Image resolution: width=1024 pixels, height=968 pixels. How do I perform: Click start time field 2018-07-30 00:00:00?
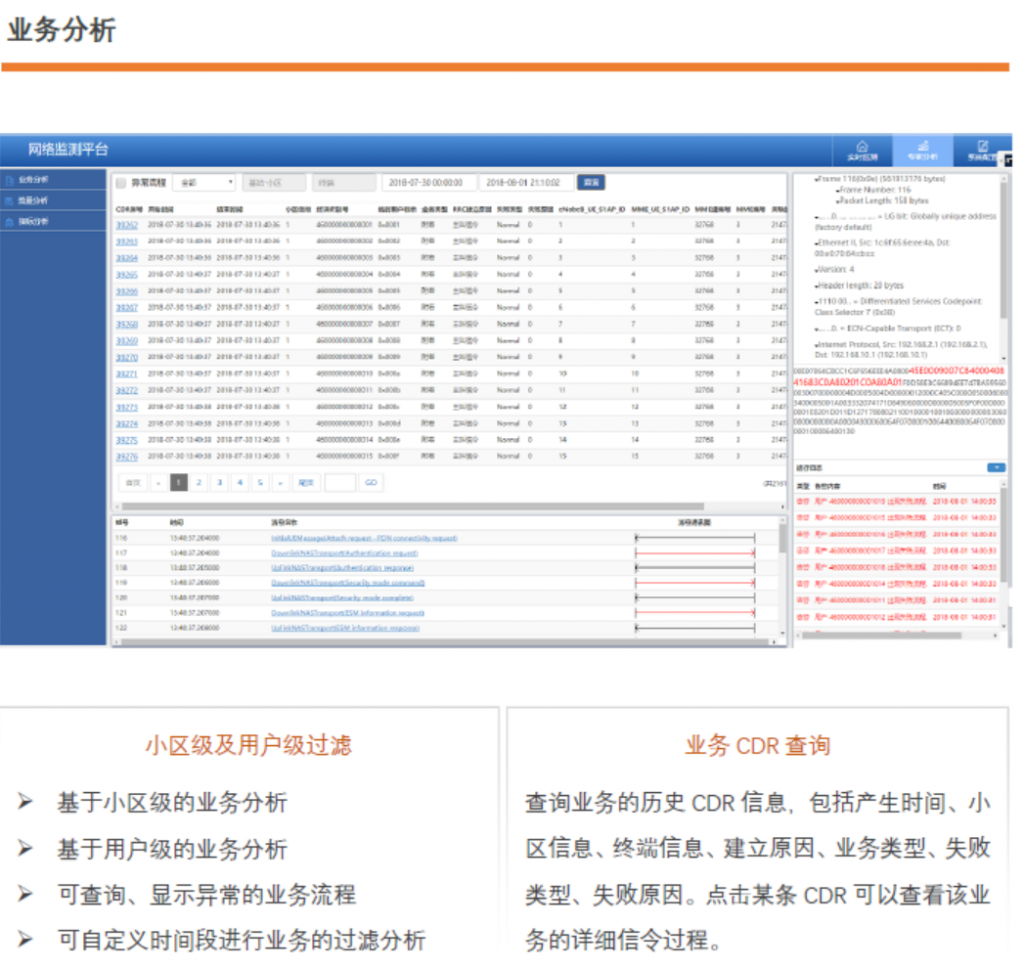pos(428,183)
